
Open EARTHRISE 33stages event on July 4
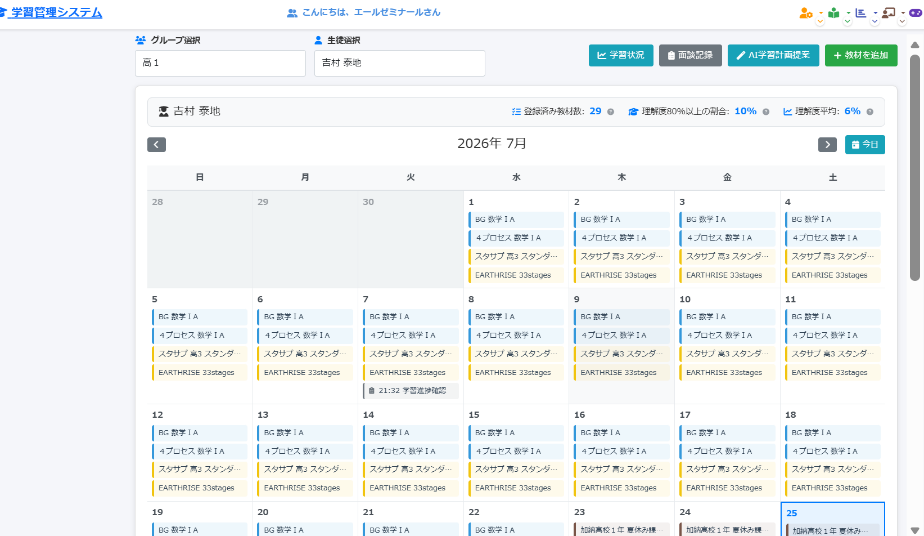coord(833,275)
